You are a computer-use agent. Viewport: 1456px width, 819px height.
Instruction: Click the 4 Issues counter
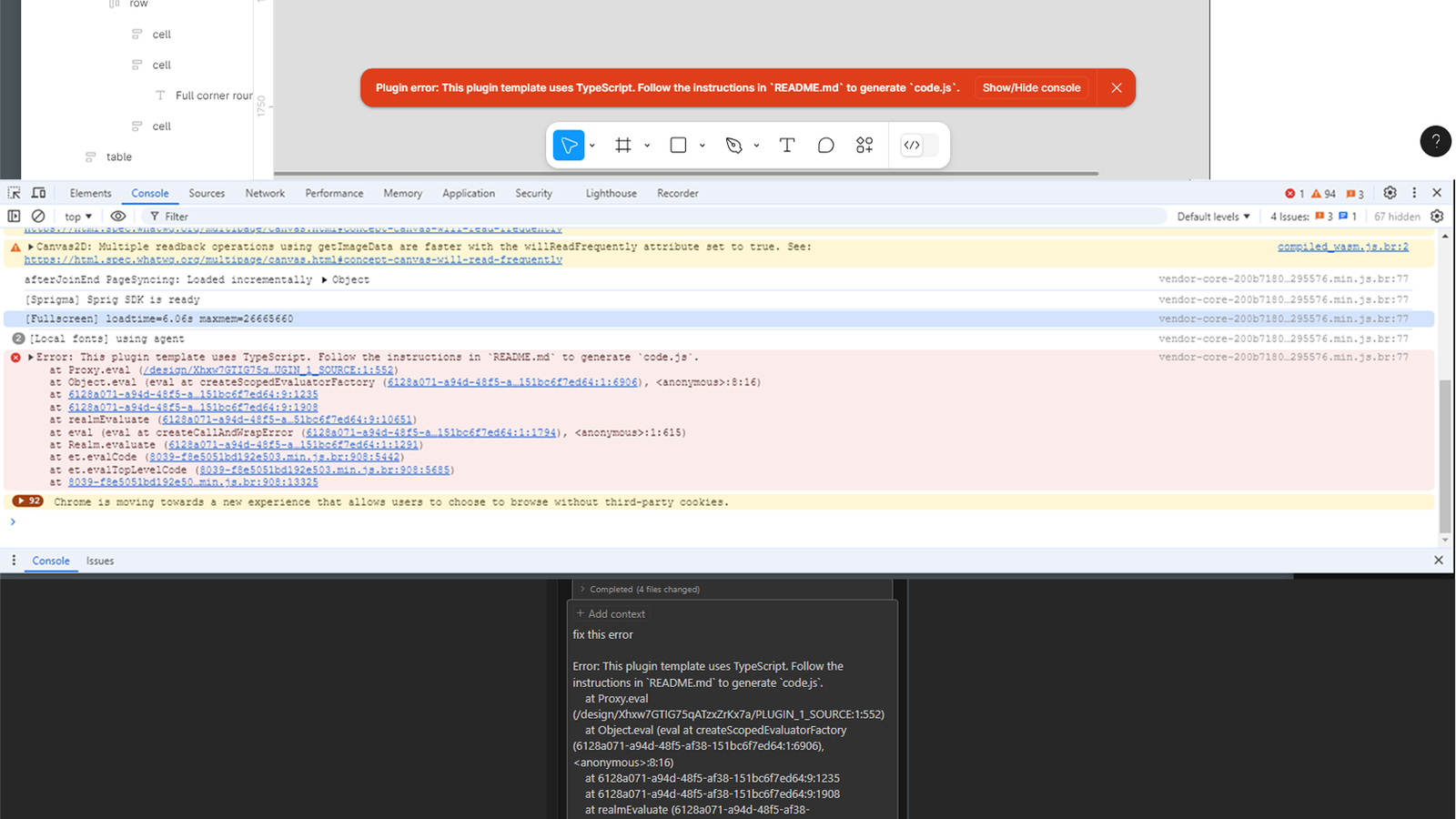[1313, 217]
